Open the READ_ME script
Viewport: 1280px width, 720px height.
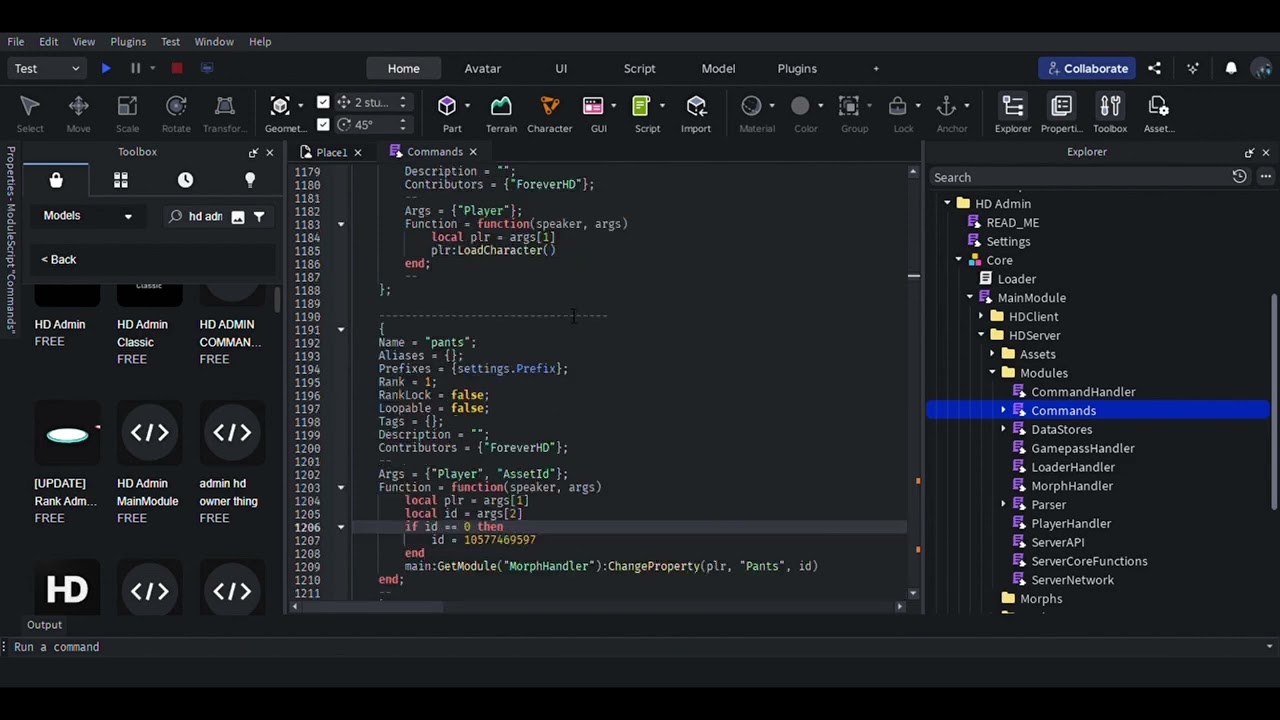pyautogui.click(x=1012, y=223)
